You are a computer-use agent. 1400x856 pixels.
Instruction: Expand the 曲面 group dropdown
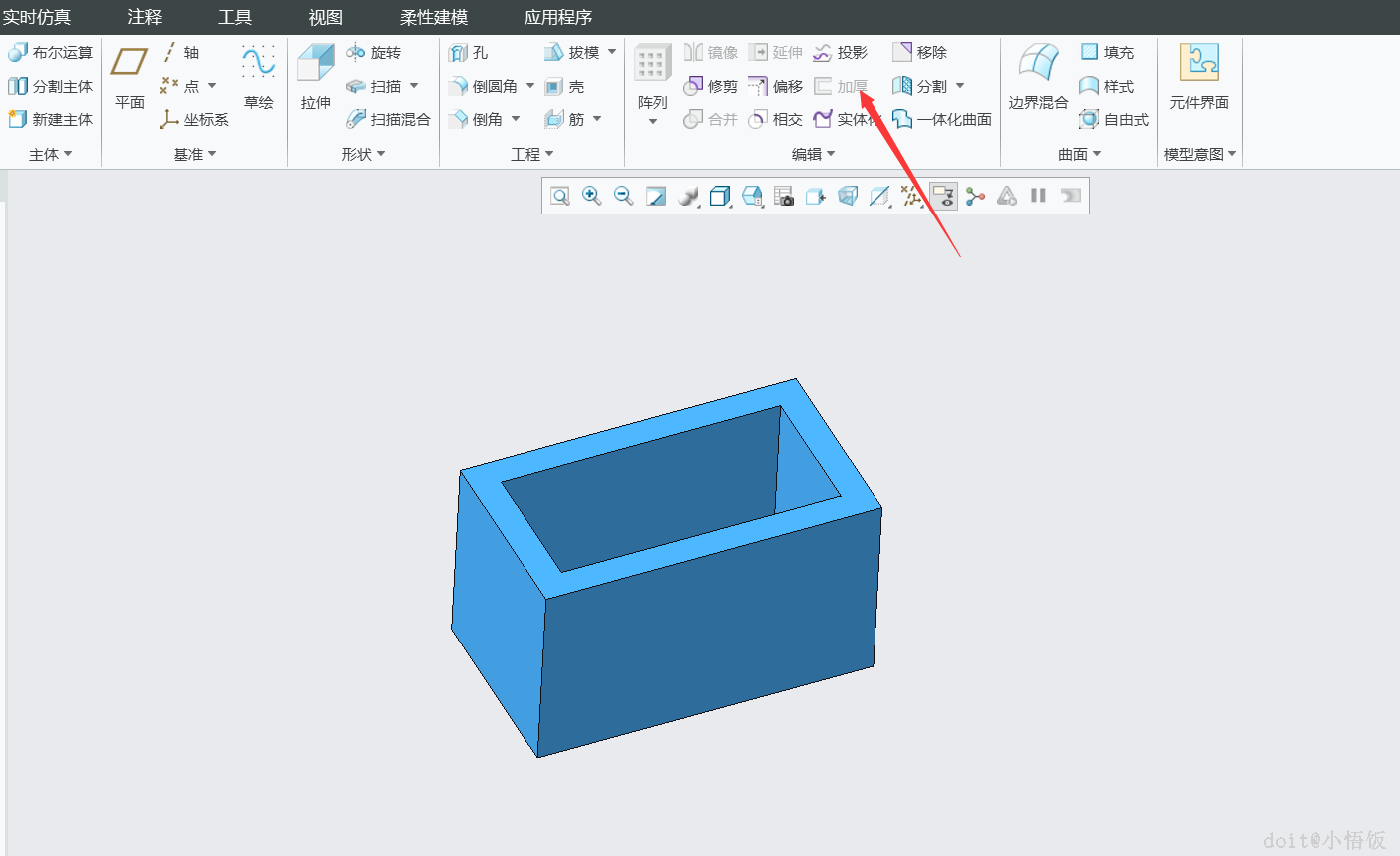(1080, 154)
